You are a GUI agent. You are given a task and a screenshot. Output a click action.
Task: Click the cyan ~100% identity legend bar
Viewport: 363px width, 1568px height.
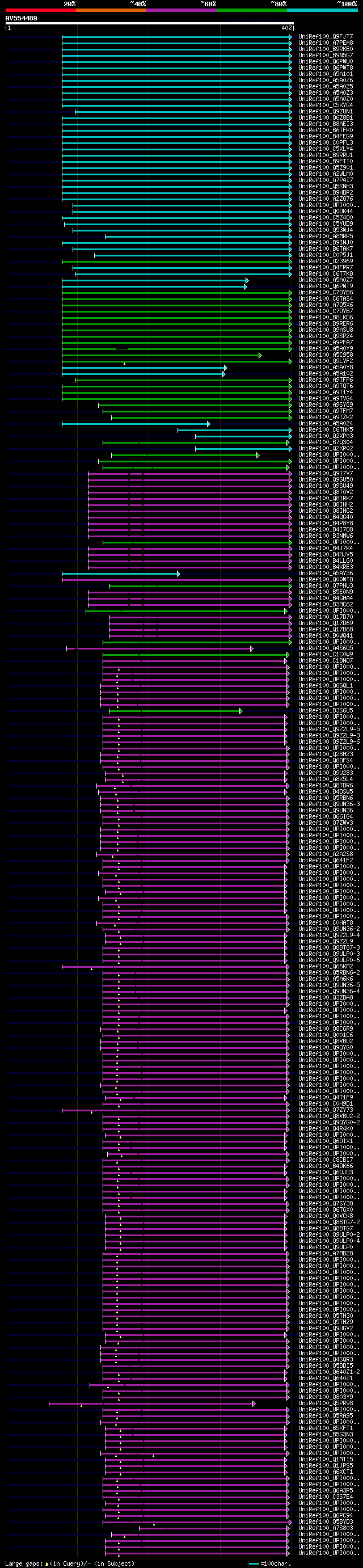pos(322,10)
